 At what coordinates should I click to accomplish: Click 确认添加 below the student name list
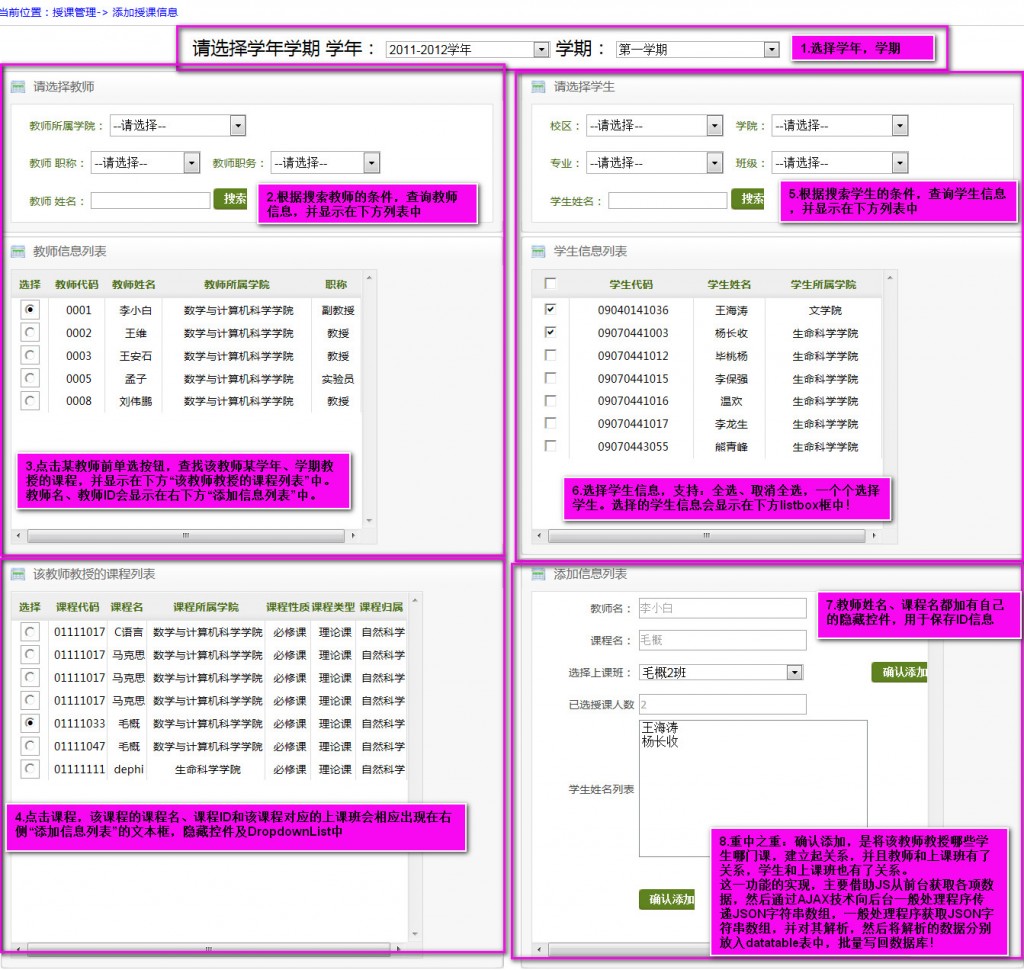click(667, 899)
